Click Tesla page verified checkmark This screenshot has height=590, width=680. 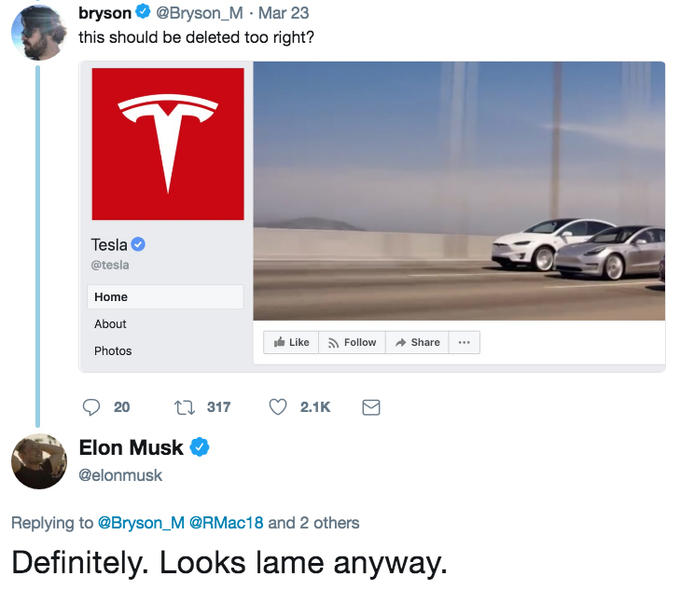138,245
